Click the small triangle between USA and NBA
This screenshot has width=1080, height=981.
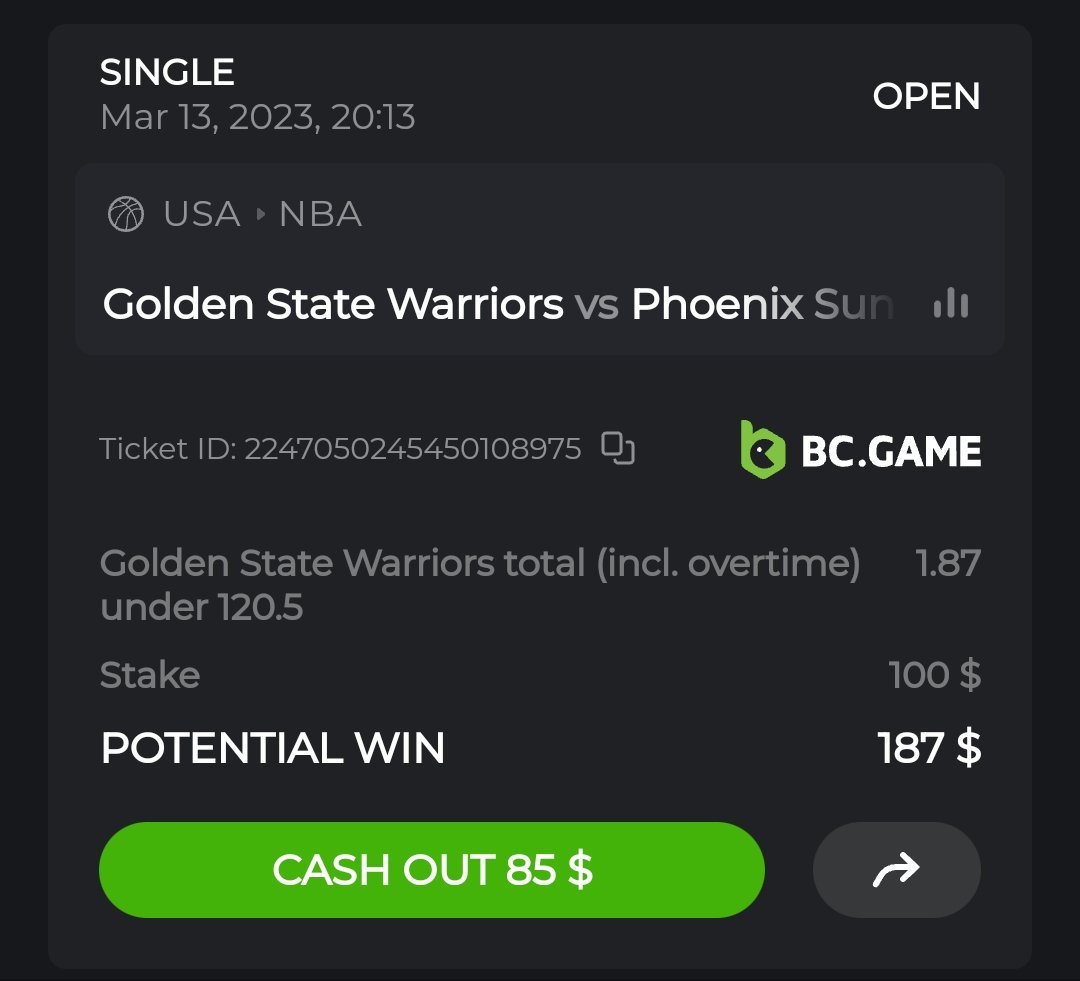tap(260, 214)
